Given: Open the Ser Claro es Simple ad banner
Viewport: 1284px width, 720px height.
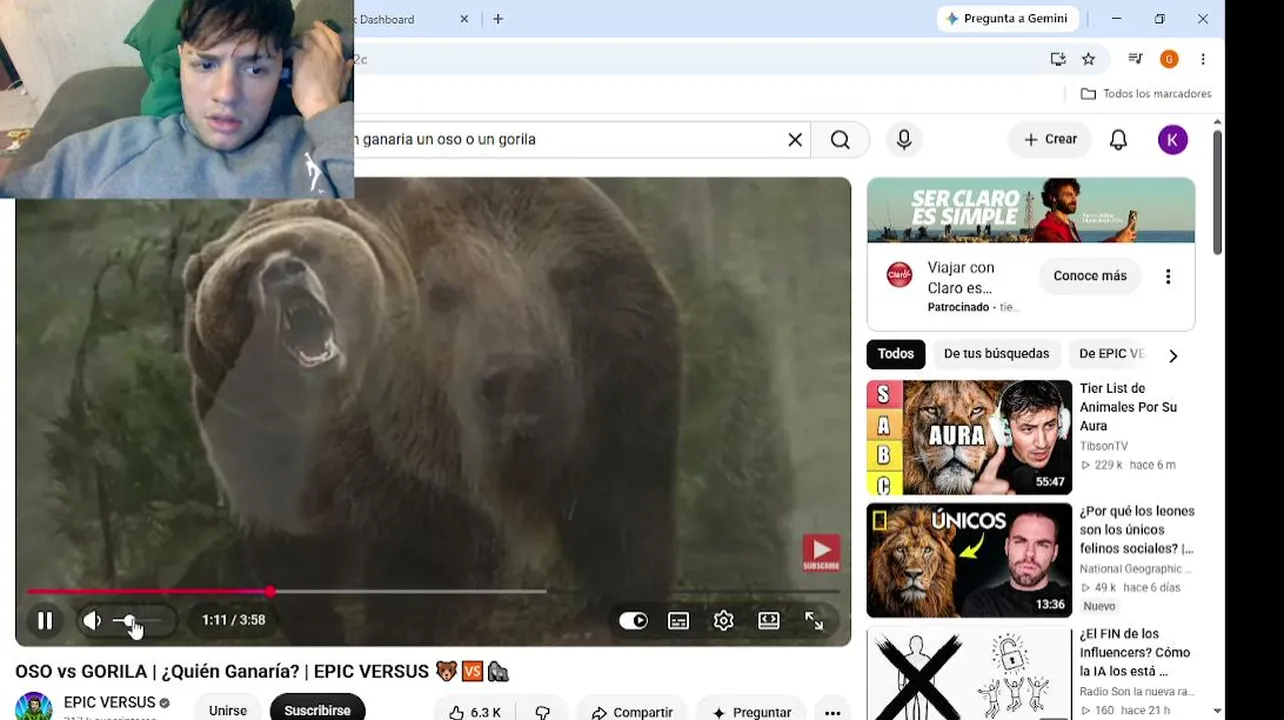Looking at the screenshot, I should click(1031, 210).
